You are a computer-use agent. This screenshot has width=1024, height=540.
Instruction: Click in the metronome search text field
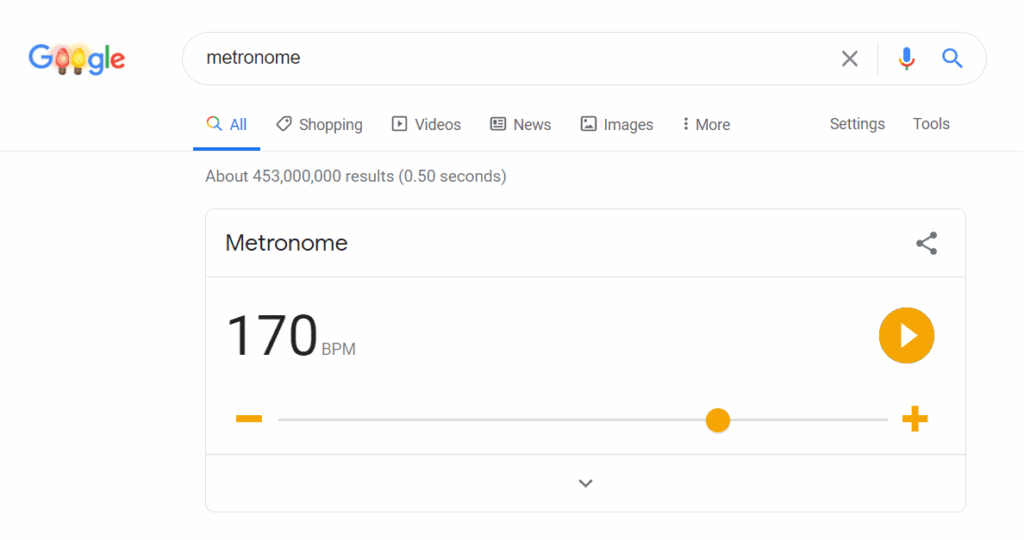pos(500,58)
